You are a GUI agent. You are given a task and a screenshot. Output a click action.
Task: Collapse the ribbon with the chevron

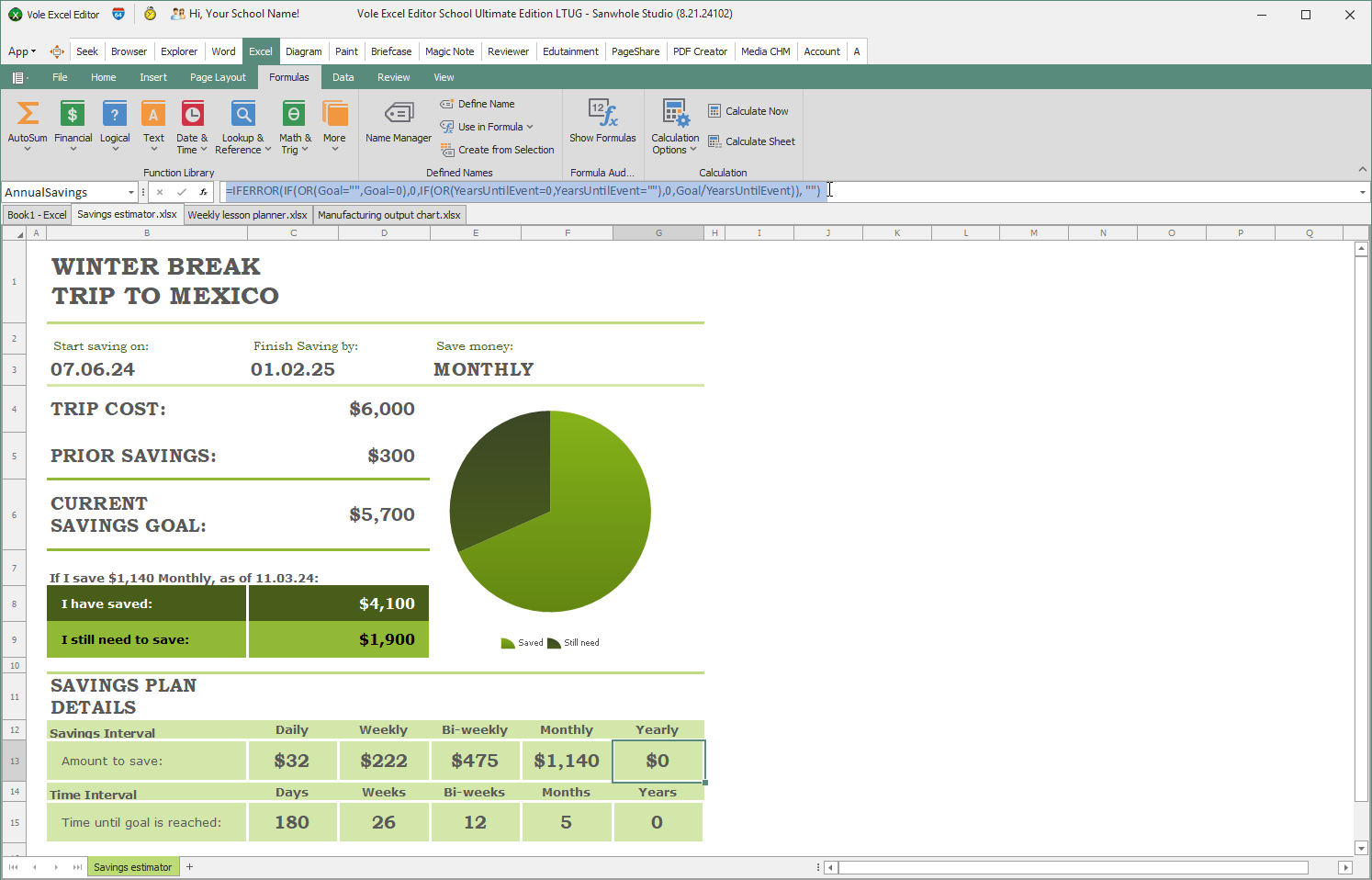tap(1362, 169)
